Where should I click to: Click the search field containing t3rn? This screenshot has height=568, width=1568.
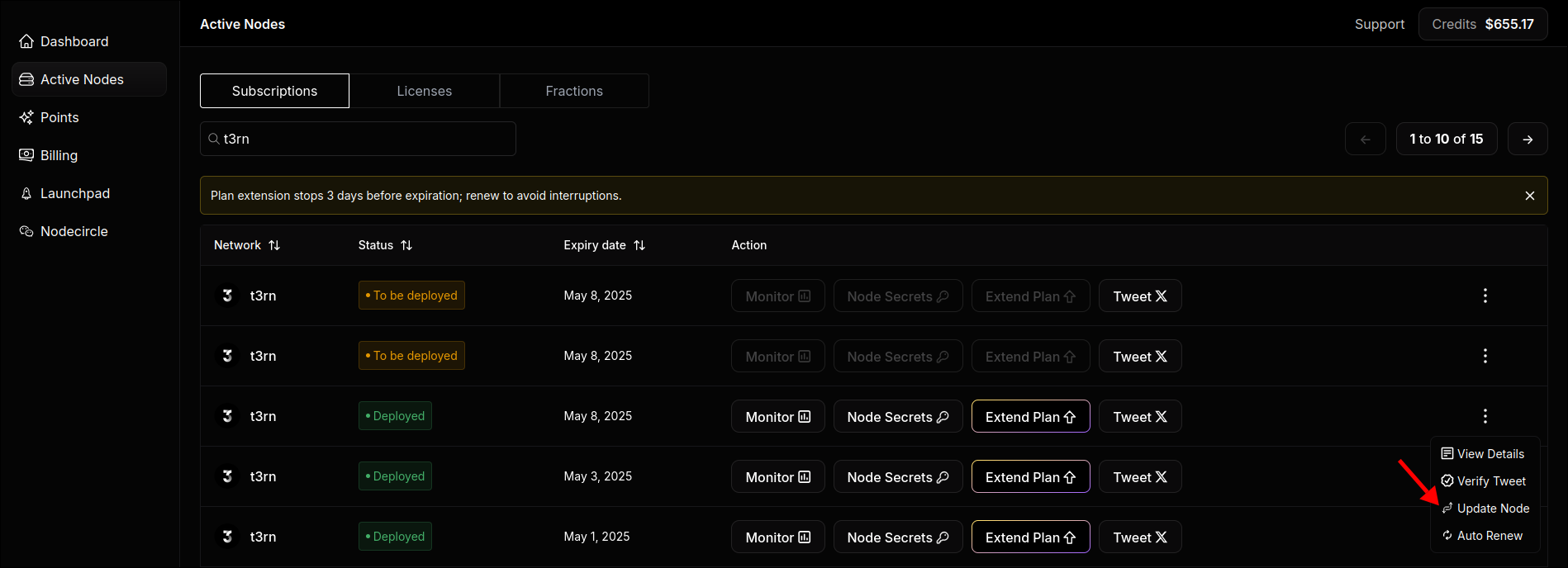(358, 139)
